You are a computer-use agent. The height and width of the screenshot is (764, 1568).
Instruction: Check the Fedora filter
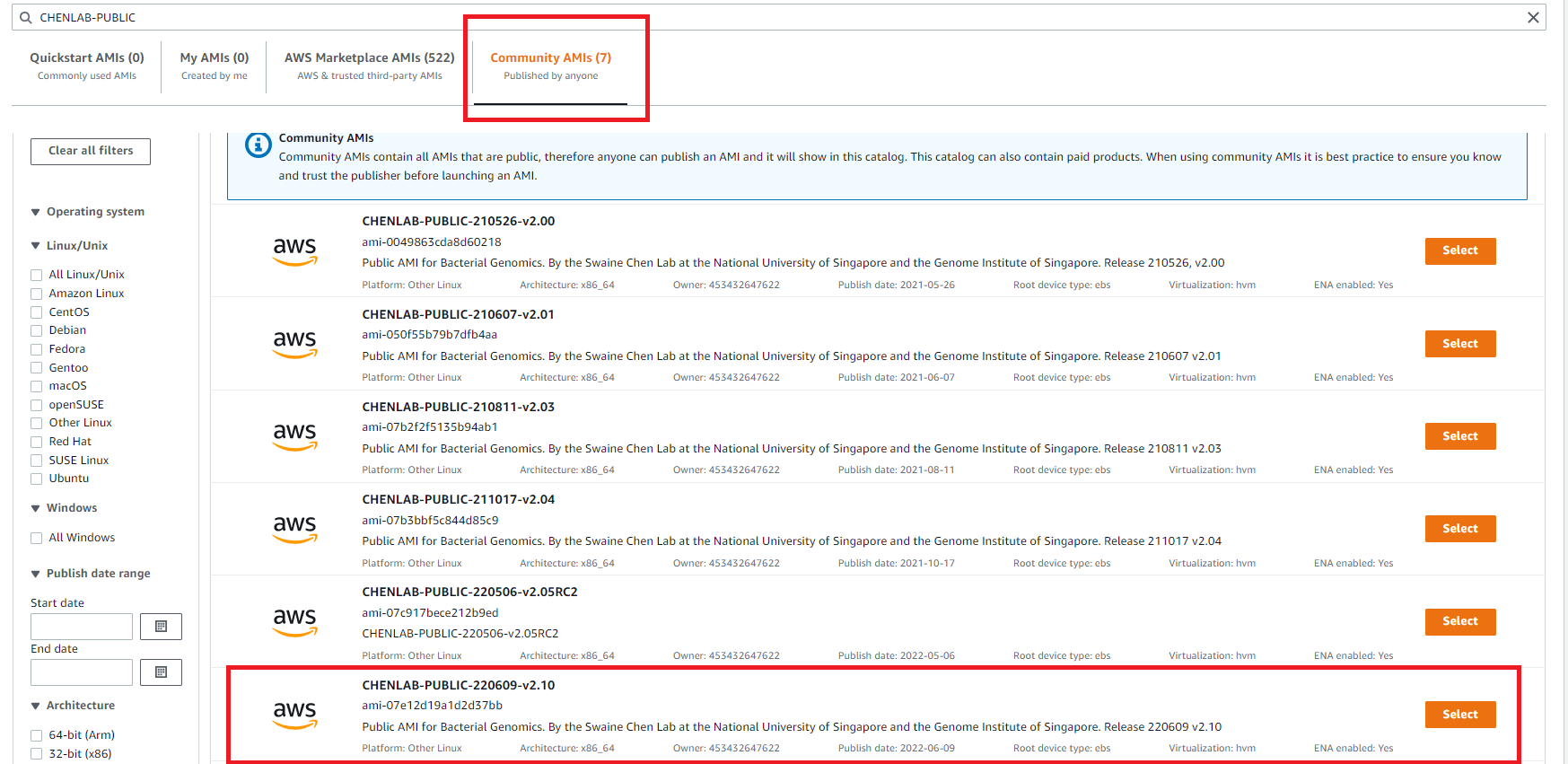(37, 349)
